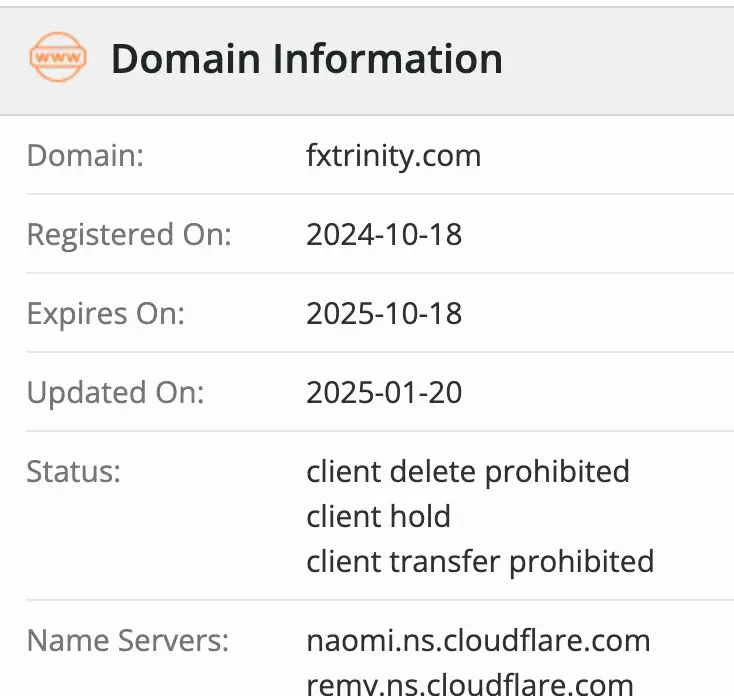Click the Updated On: label
Screen dimensions: 734x696
click(x=115, y=393)
